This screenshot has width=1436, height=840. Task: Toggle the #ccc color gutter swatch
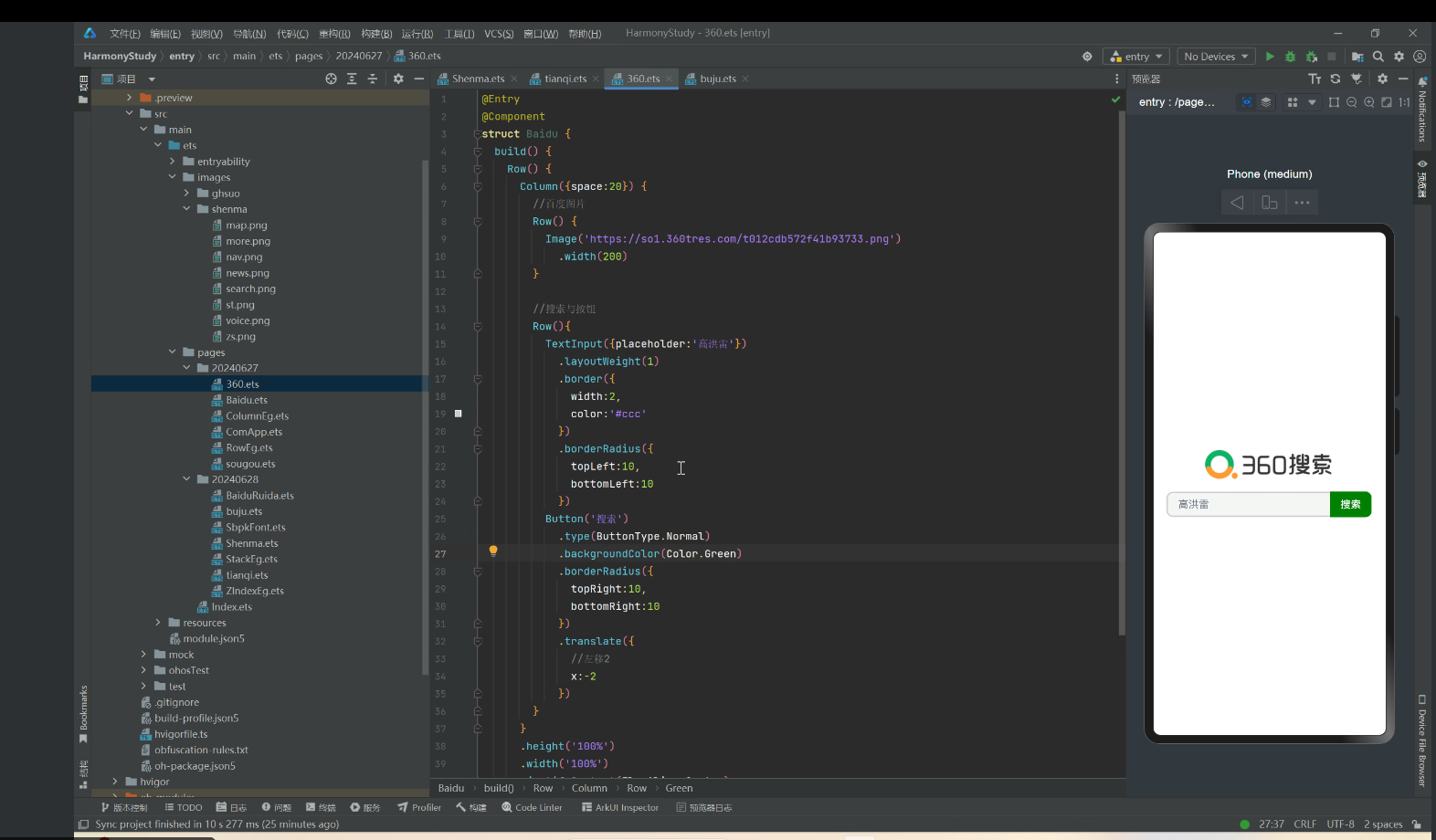coord(459,414)
